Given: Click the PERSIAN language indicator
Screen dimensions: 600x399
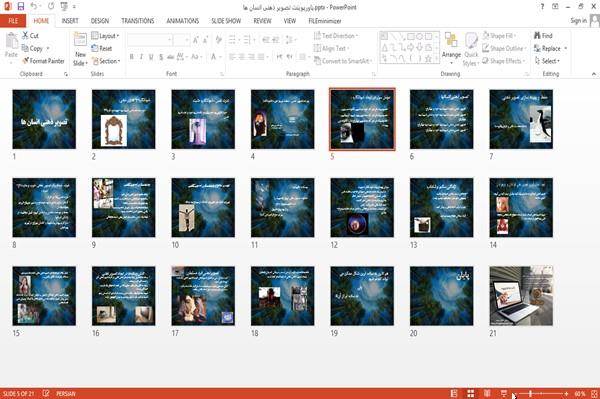Looking at the screenshot, I should [66, 394].
